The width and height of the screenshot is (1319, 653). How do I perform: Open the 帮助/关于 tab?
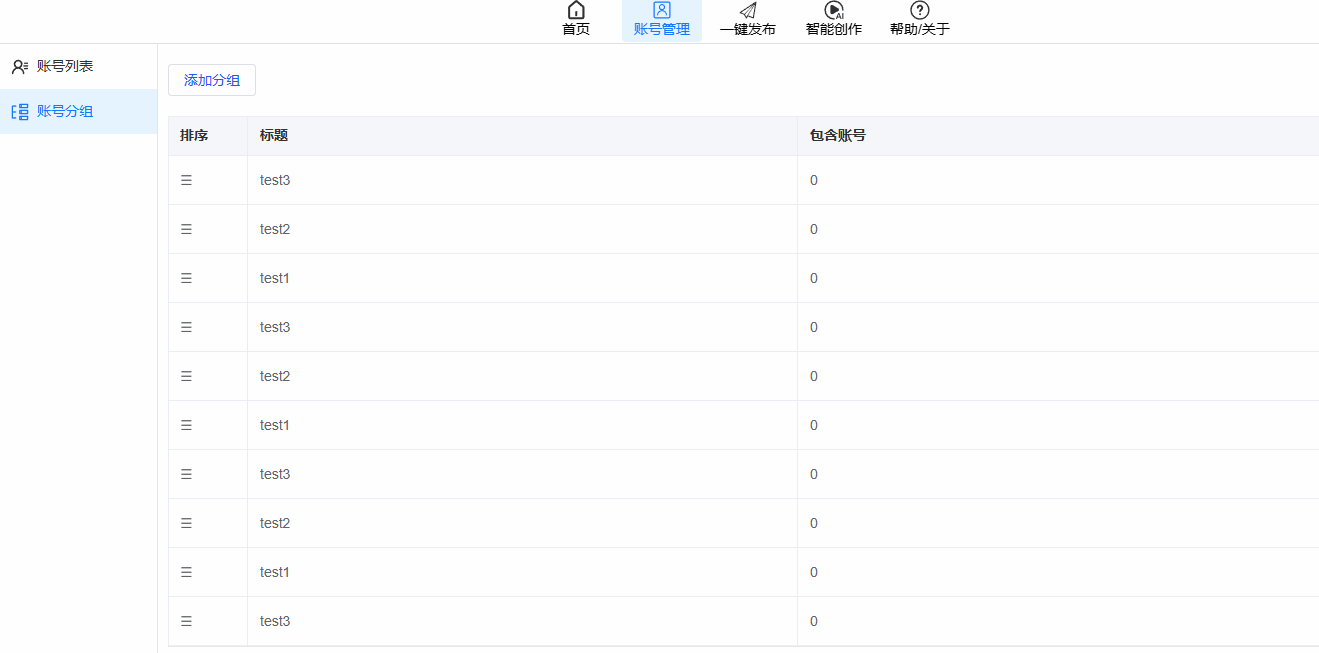click(x=918, y=22)
